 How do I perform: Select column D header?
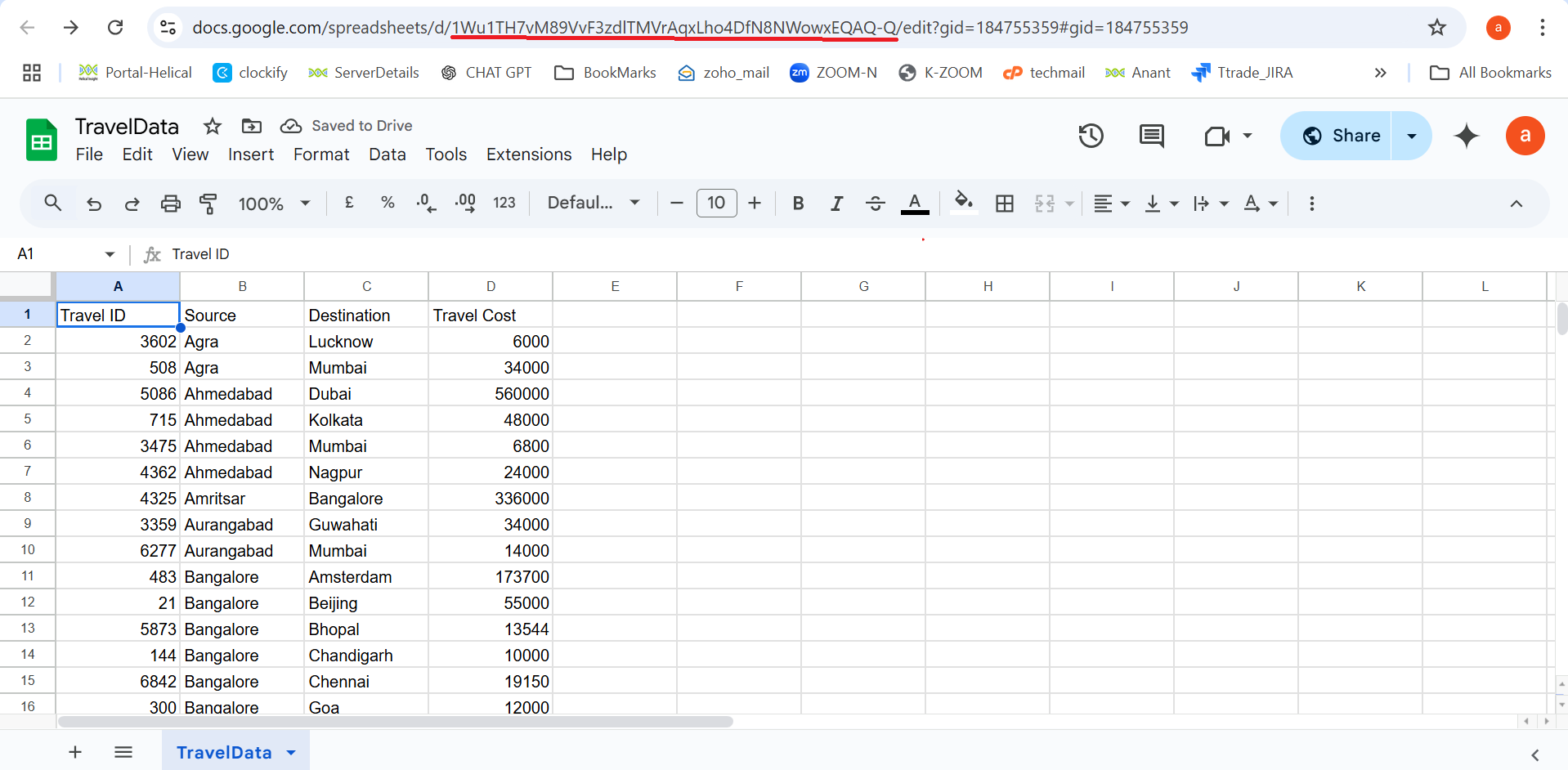coord(491,286)
